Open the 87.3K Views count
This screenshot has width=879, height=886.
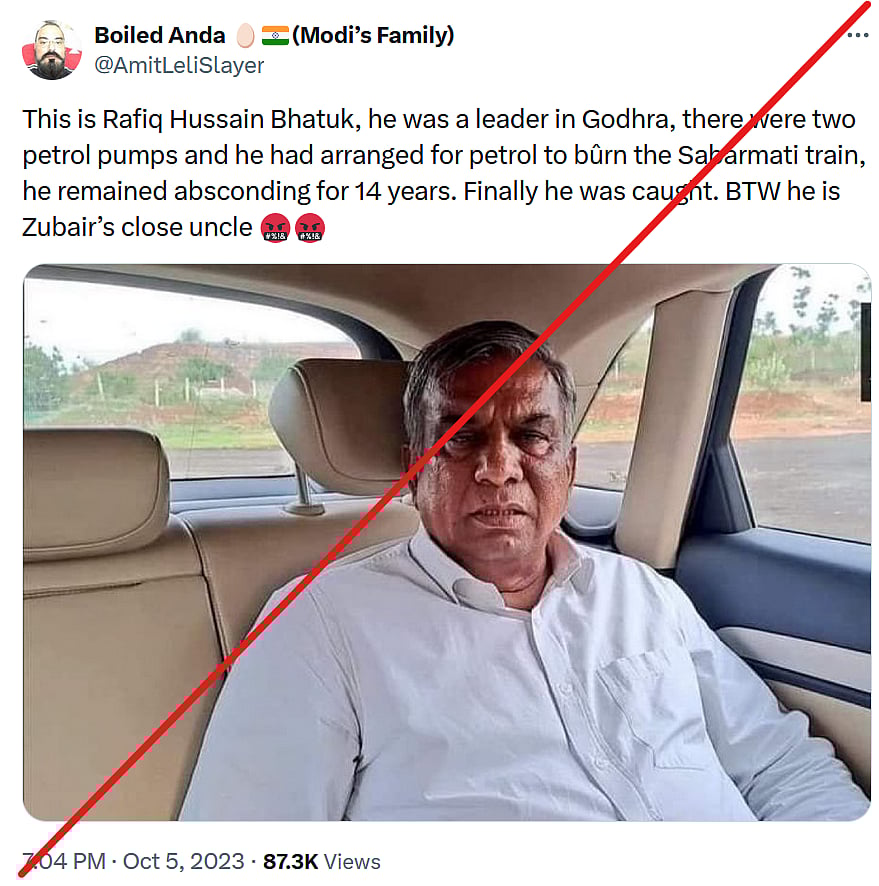(321, 861)
